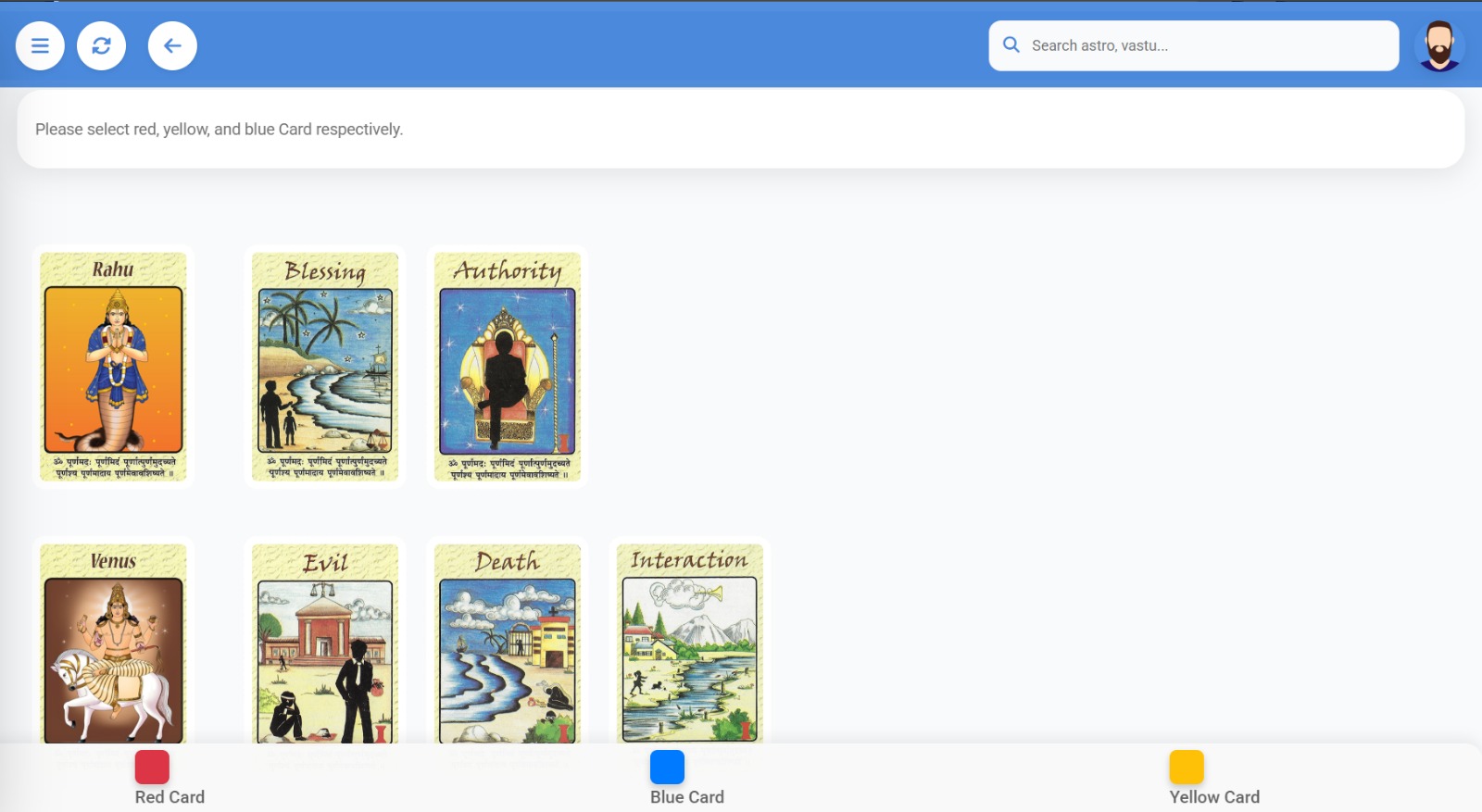Click the Red Card label
The image size is (1482, 812).
pos(170,797)
